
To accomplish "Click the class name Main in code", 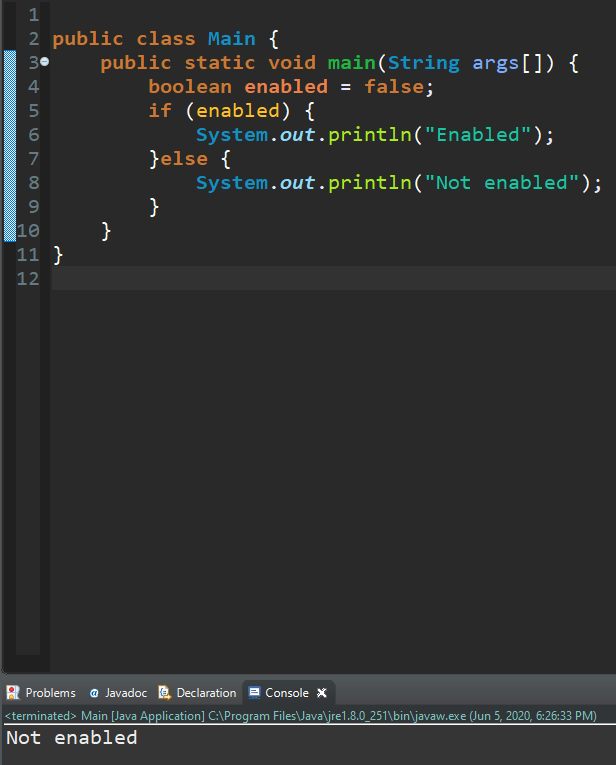I will [x=231, y=39].
